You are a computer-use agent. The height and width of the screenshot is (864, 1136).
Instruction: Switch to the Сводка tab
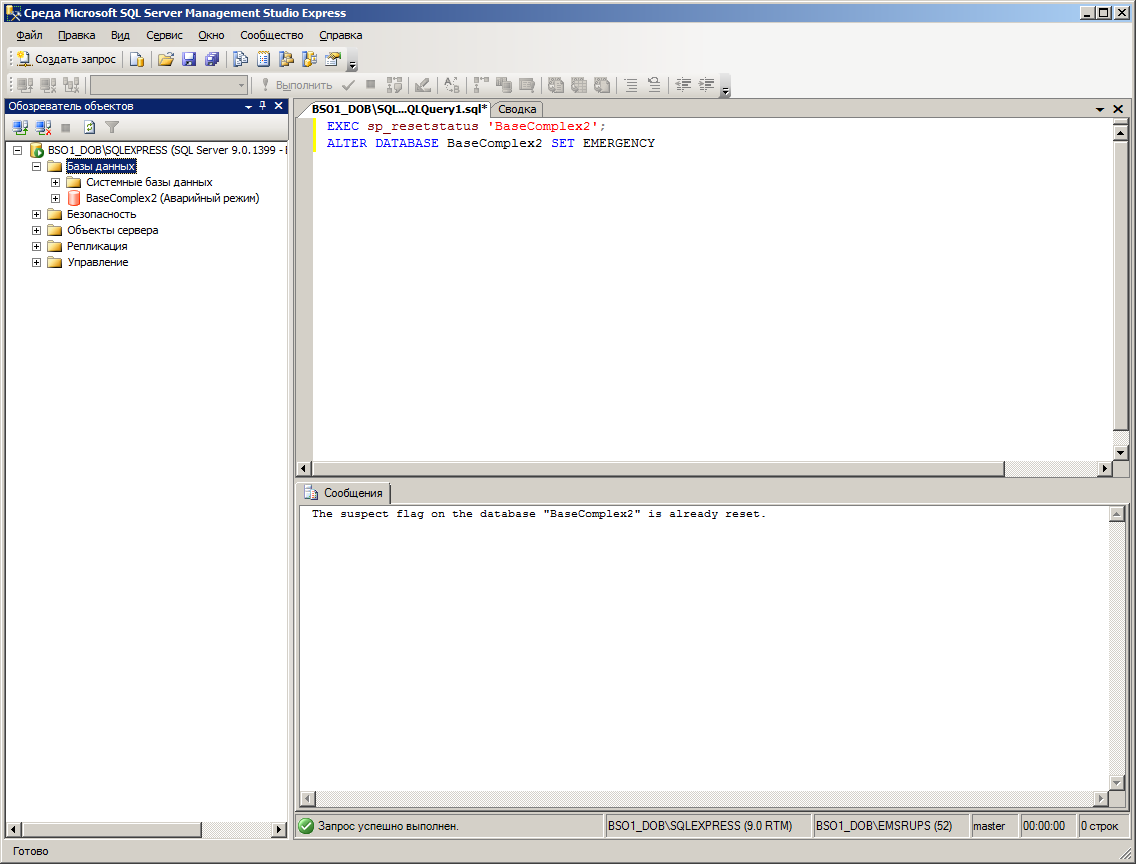(517, 109)
